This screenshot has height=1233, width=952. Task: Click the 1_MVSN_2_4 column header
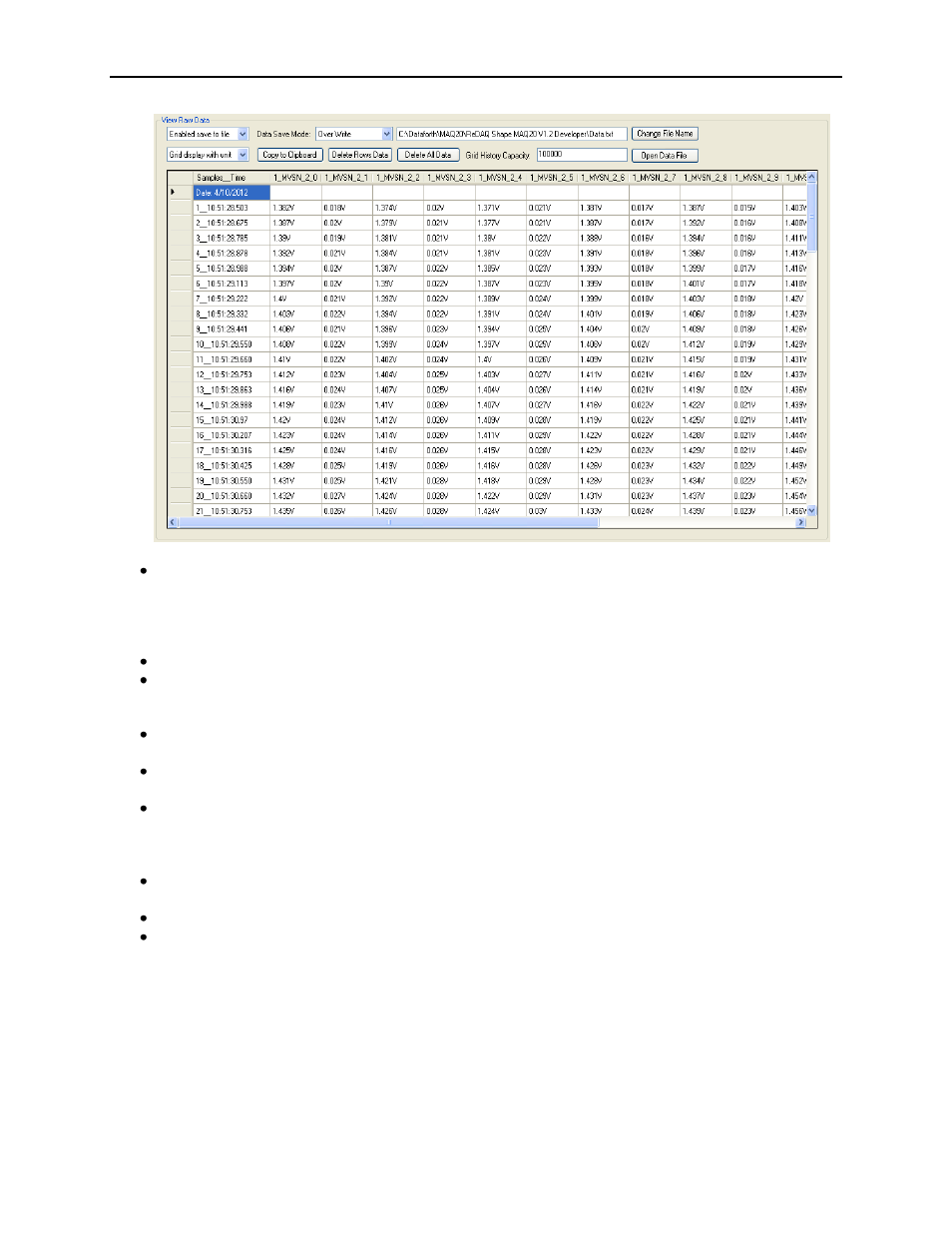click(x=500, y=178)
